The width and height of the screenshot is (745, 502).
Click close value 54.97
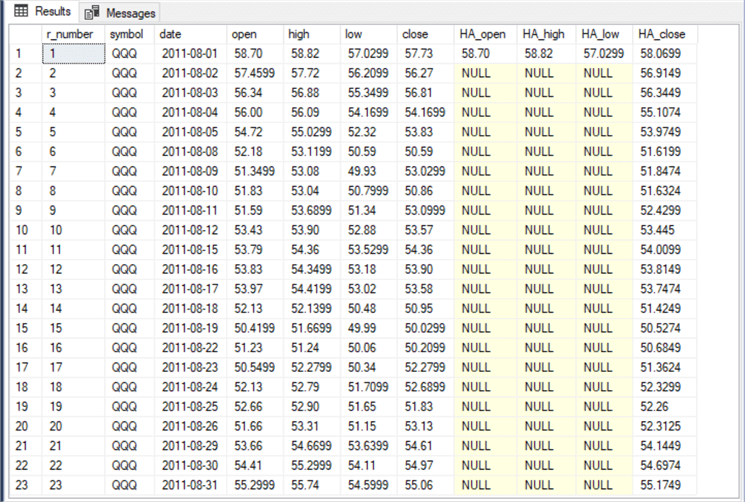tap(425, 465)
